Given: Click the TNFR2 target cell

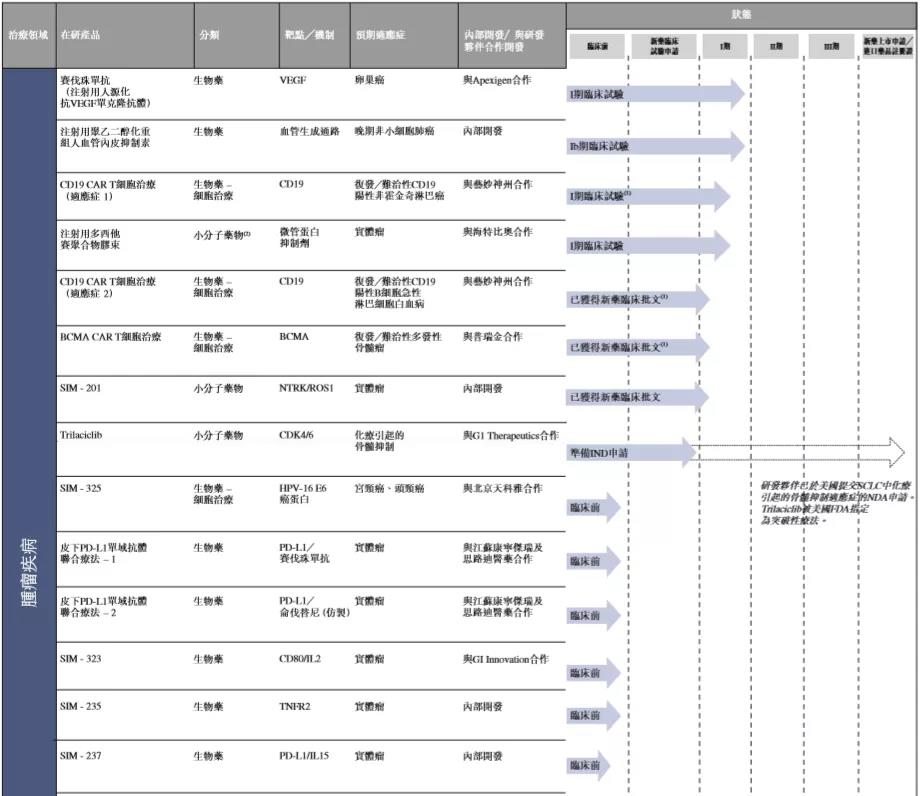Looking at the screenshot, I should 295,707.
